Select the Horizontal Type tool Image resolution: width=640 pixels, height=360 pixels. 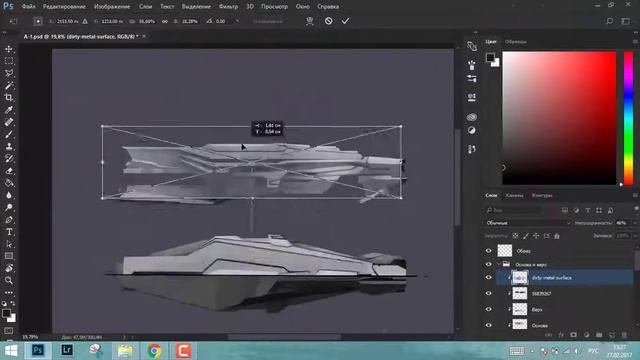[9, 232]
